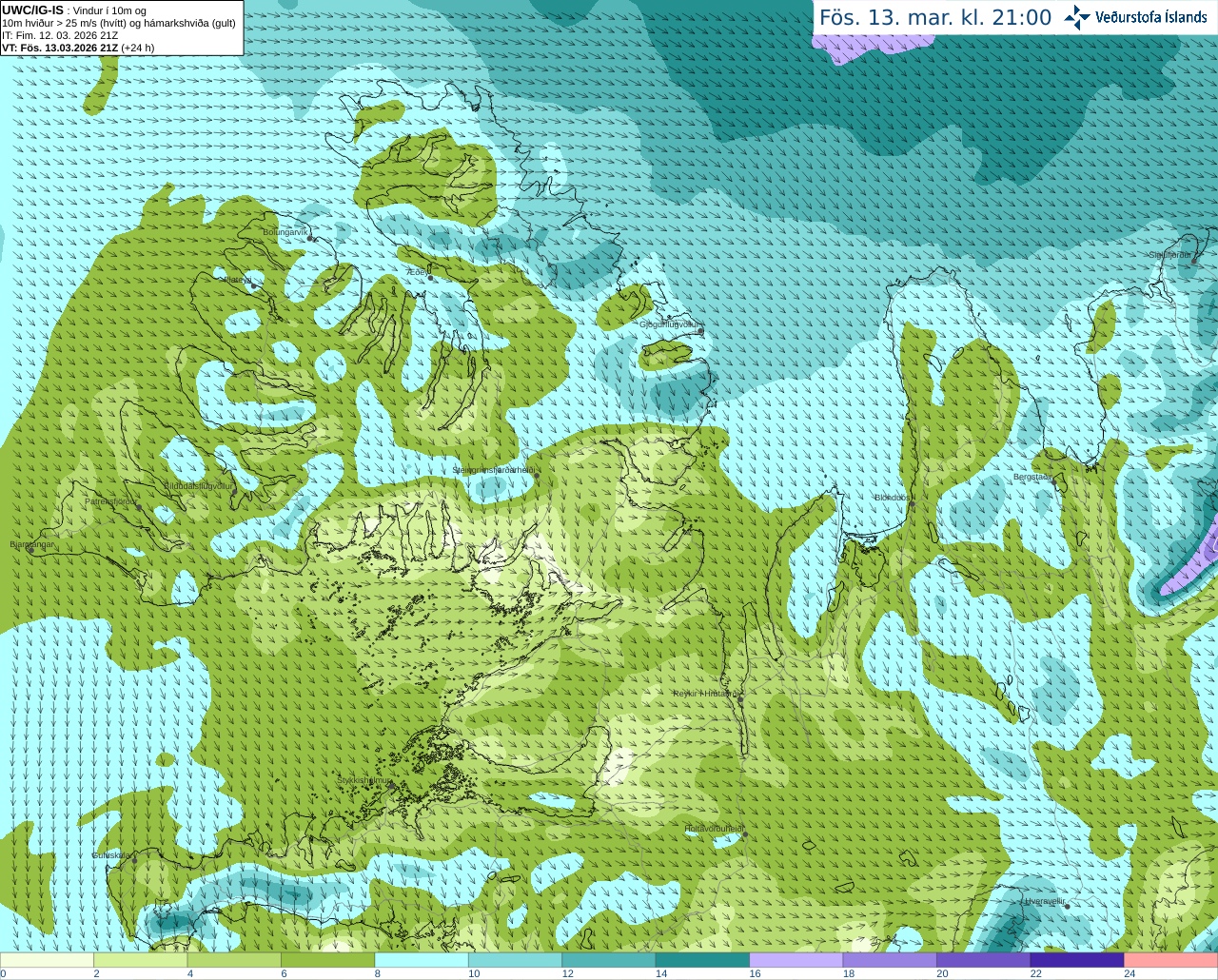Click the Veðurstofa Íslands logo icon
This screenshot has height=980, width=1218.
(1076, 17)
